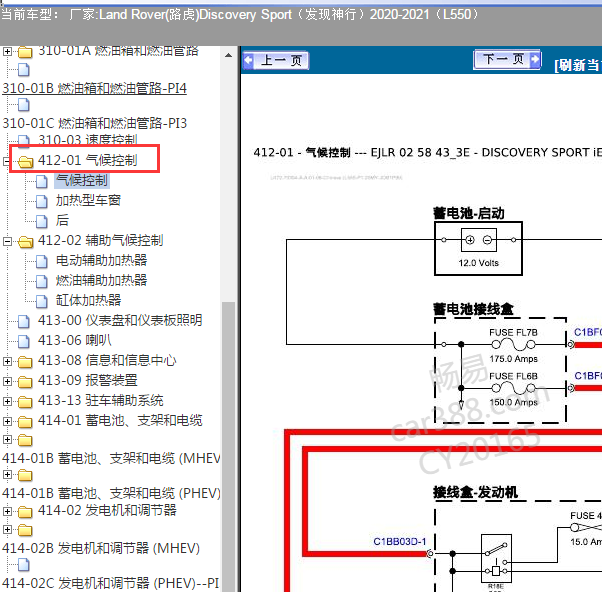Click the 413-09 报警装置 folder icon
Screen dimensions: 602x592
pyautogui.click(x=25, y=382)
